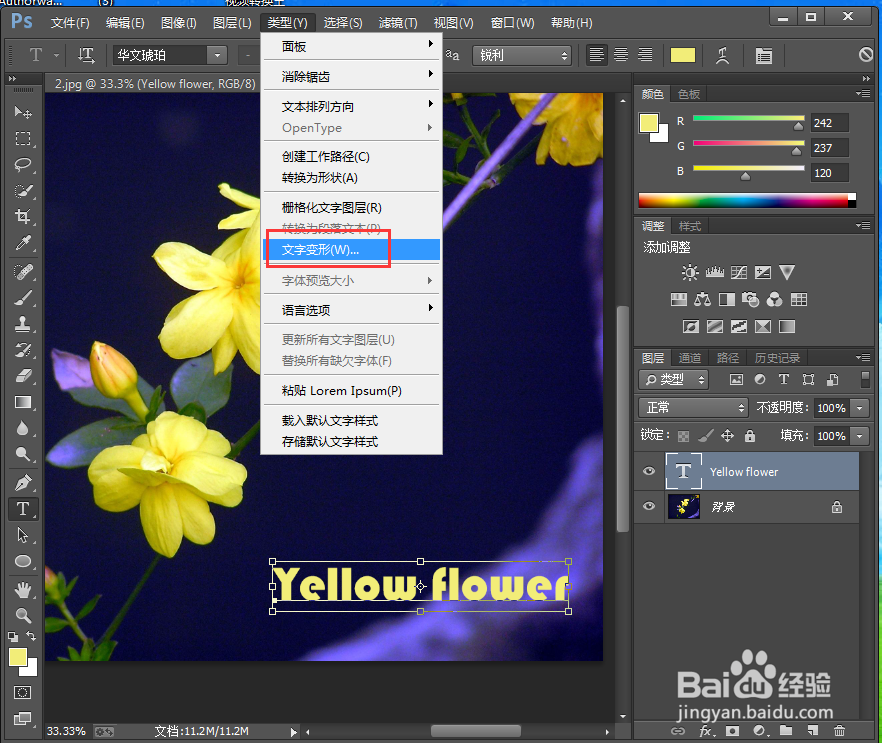Select the Path Selection tool
This screenshot has height=743, width=882.
point(22,535)
